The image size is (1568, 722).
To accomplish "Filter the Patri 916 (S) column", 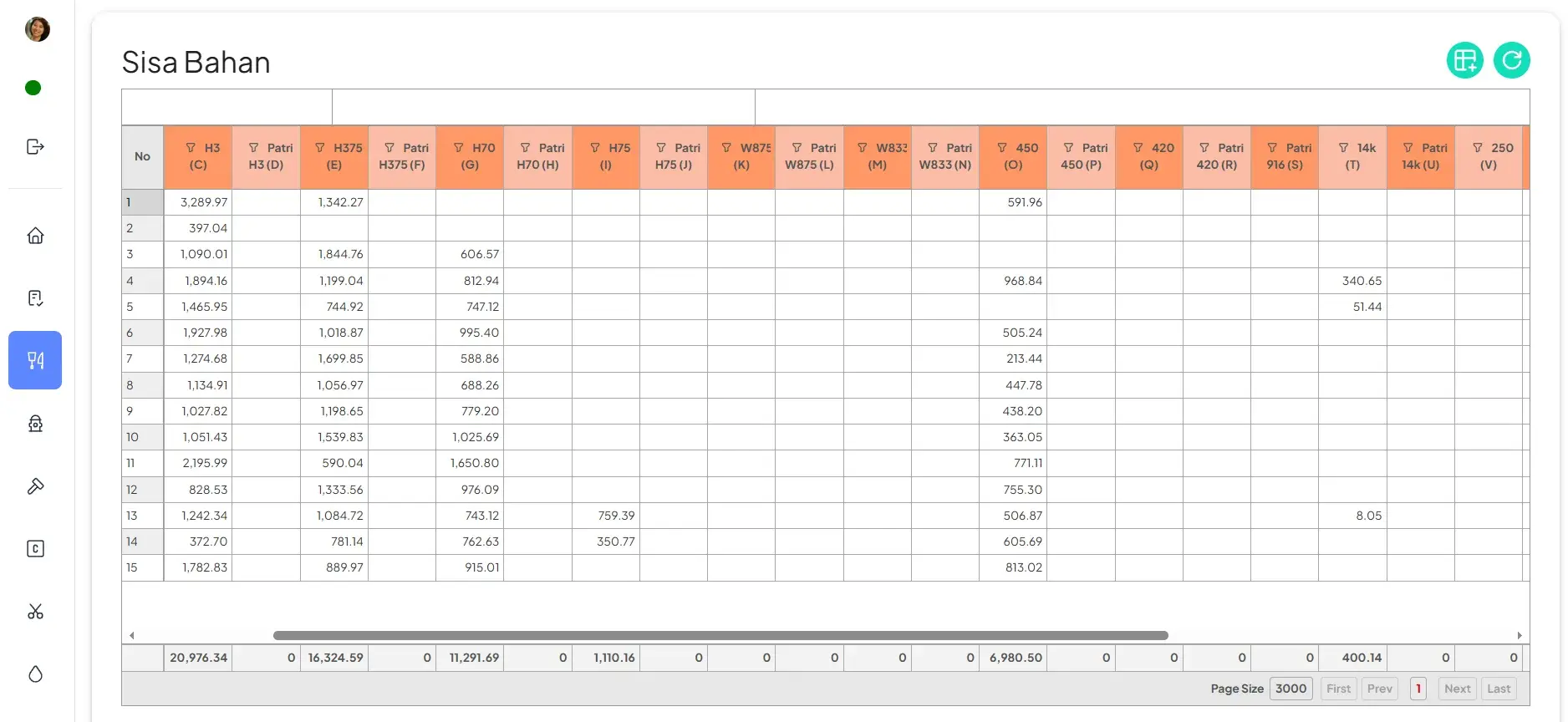I will 1272,148.
